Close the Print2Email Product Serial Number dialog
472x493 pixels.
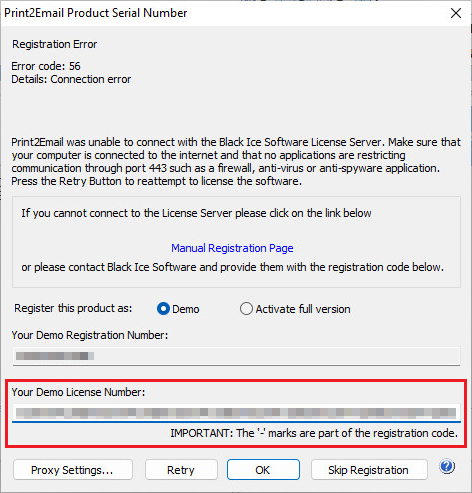coord(456,13)
